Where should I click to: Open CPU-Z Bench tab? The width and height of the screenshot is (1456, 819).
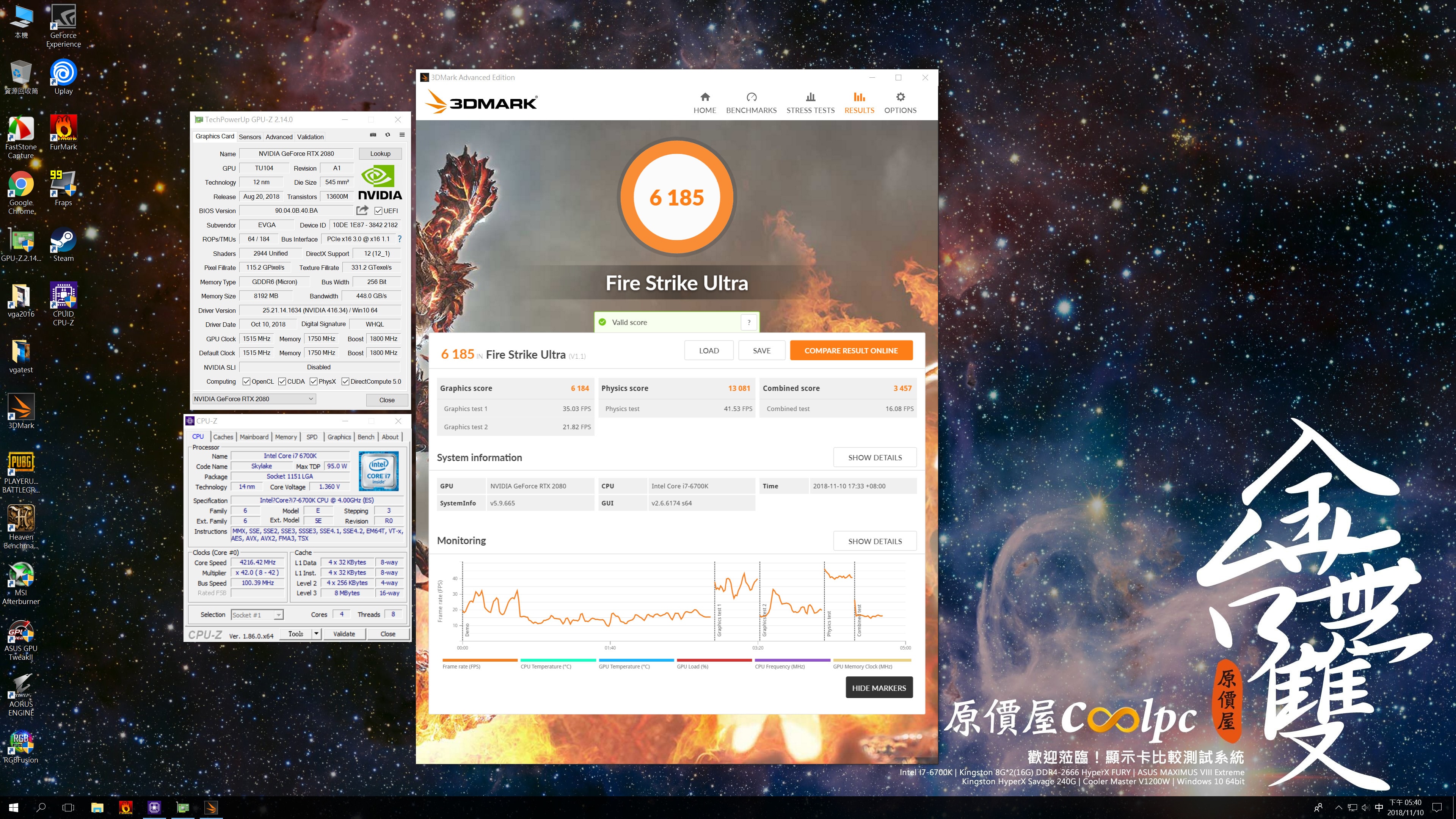click(x=366, y=437)
